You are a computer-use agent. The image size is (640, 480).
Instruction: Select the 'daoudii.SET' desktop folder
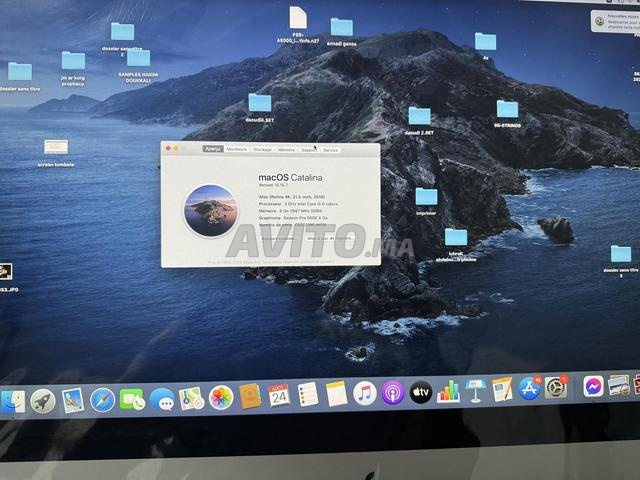coord(260,108)
